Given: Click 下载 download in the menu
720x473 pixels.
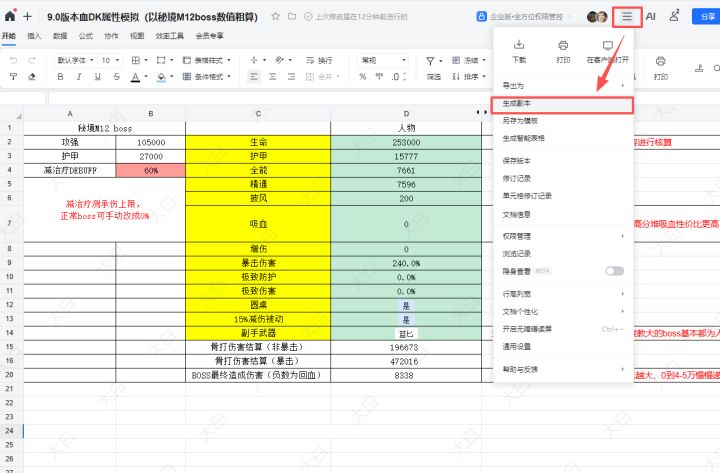Looking at the screenshot, I should [519, 51].
